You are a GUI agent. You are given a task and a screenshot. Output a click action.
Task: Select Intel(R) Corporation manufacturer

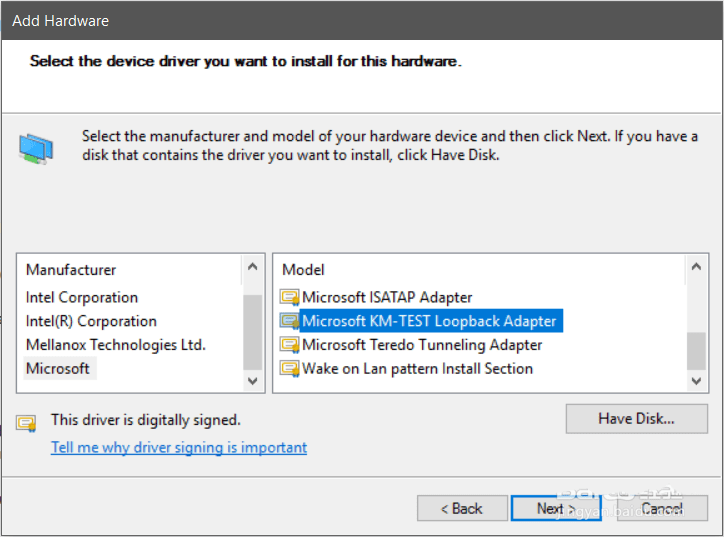[x=91, y=321]
